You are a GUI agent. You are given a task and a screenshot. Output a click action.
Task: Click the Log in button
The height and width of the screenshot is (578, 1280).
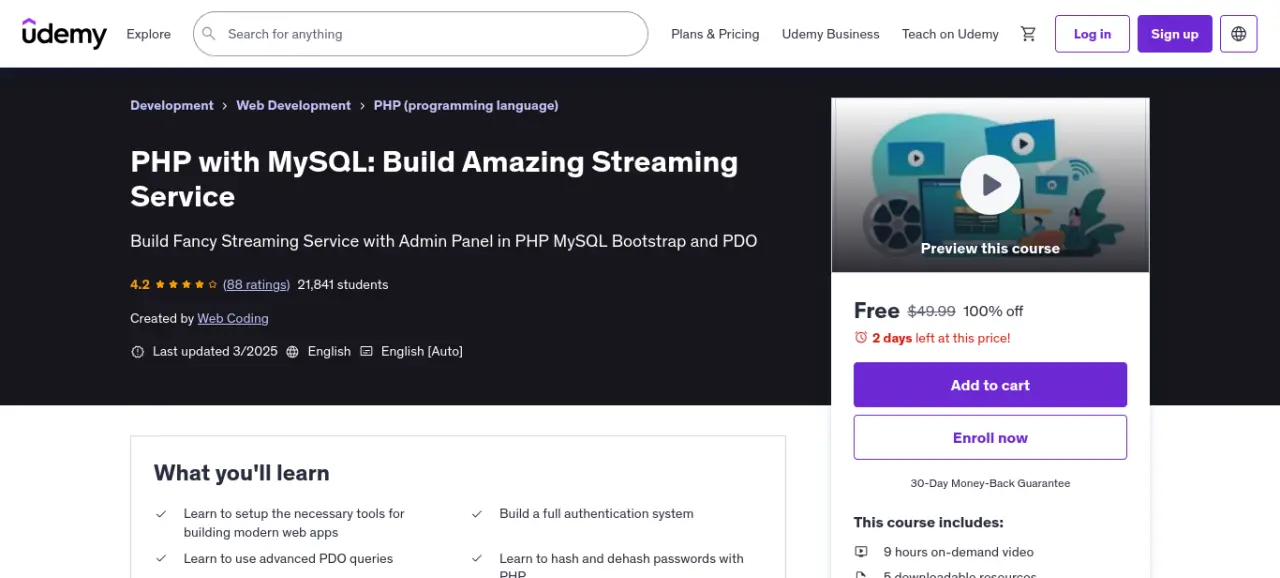pos(1092,34)
